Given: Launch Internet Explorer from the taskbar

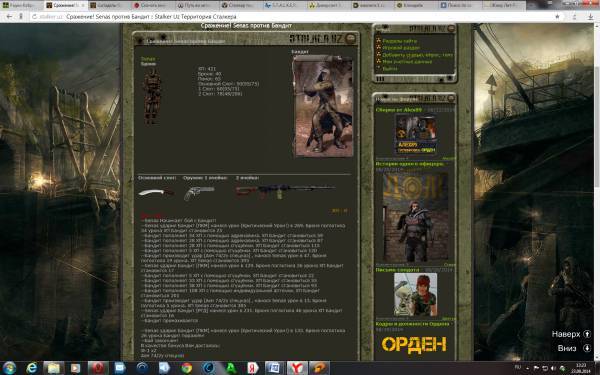Looking at the screenshot, I should (x=32, y=368).
